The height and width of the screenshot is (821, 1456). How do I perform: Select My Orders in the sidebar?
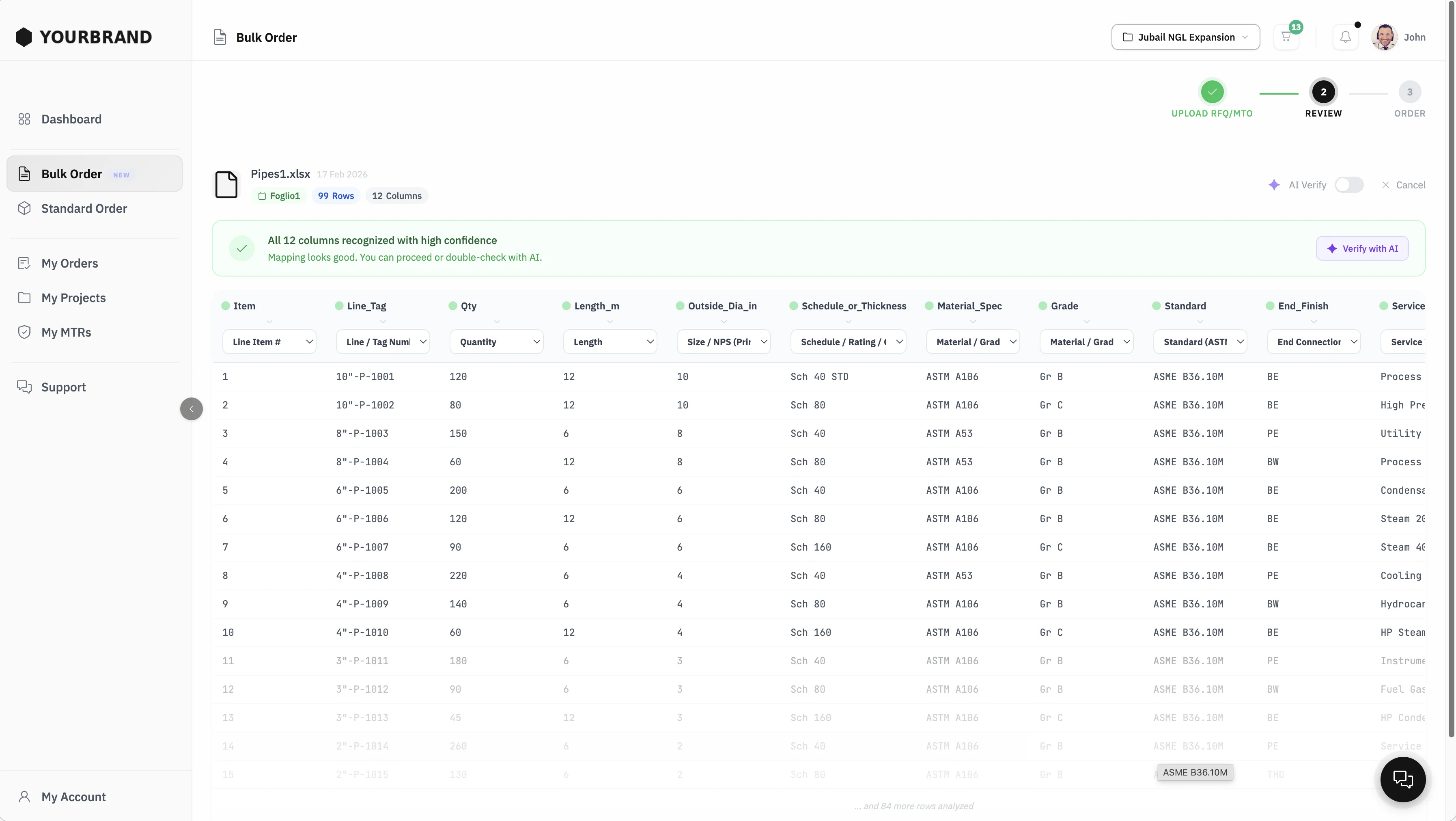[69, 263]
